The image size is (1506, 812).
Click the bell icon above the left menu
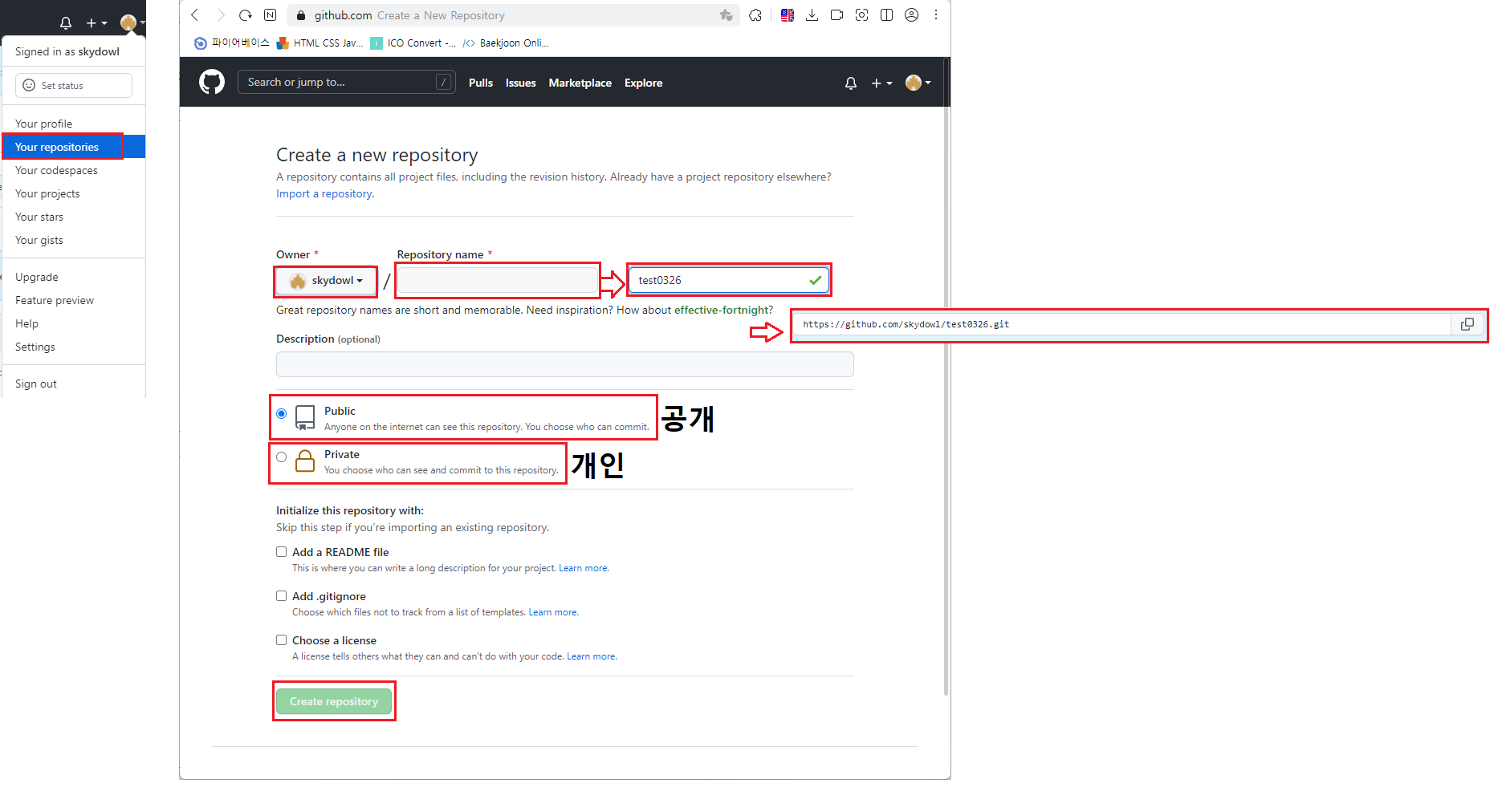pos(66,23)
